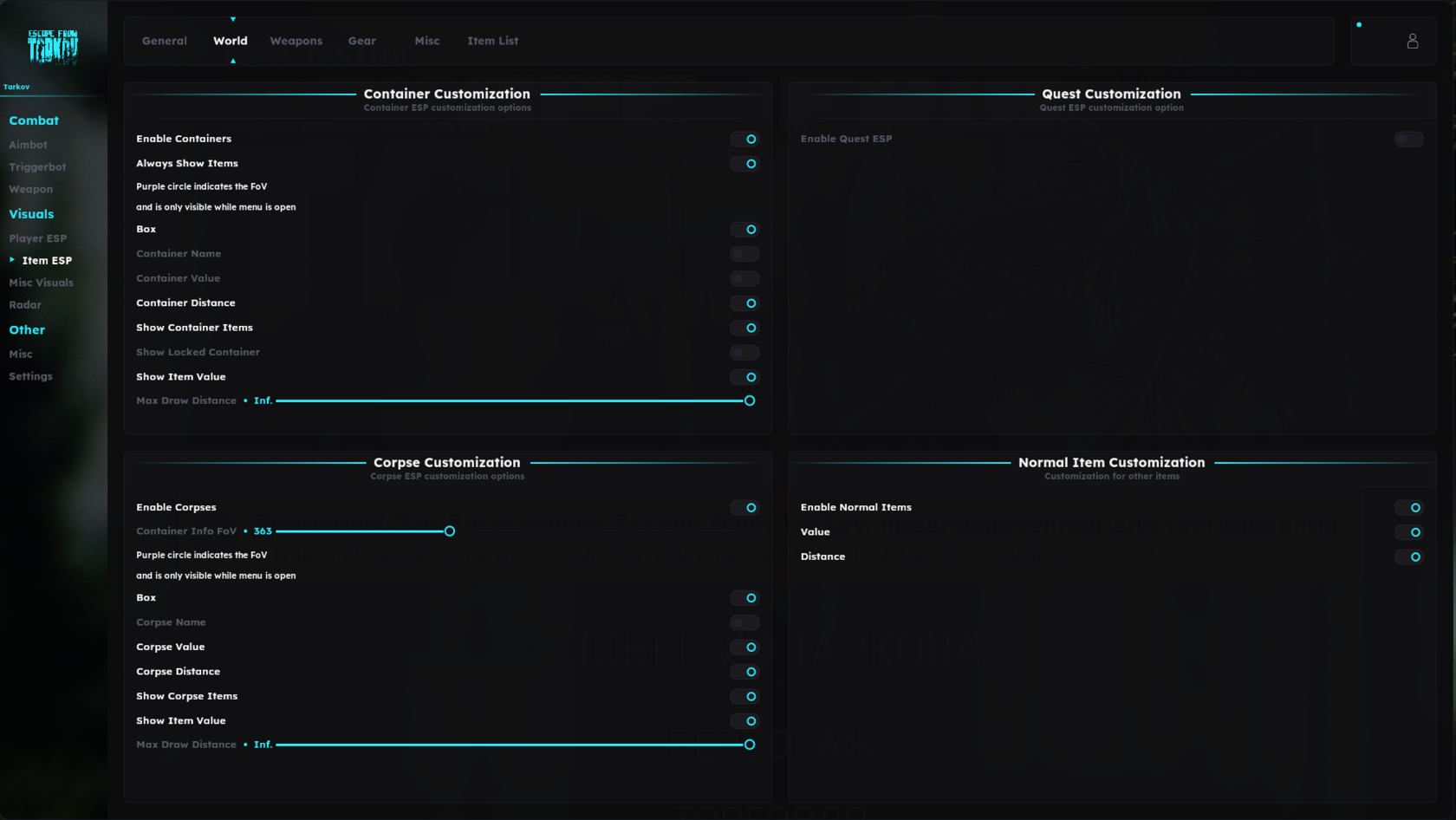Open the Item List tab
Image resolution: width=1456 pixels, height=820 pixels.
pyautogui.click(x=493, y=41)
